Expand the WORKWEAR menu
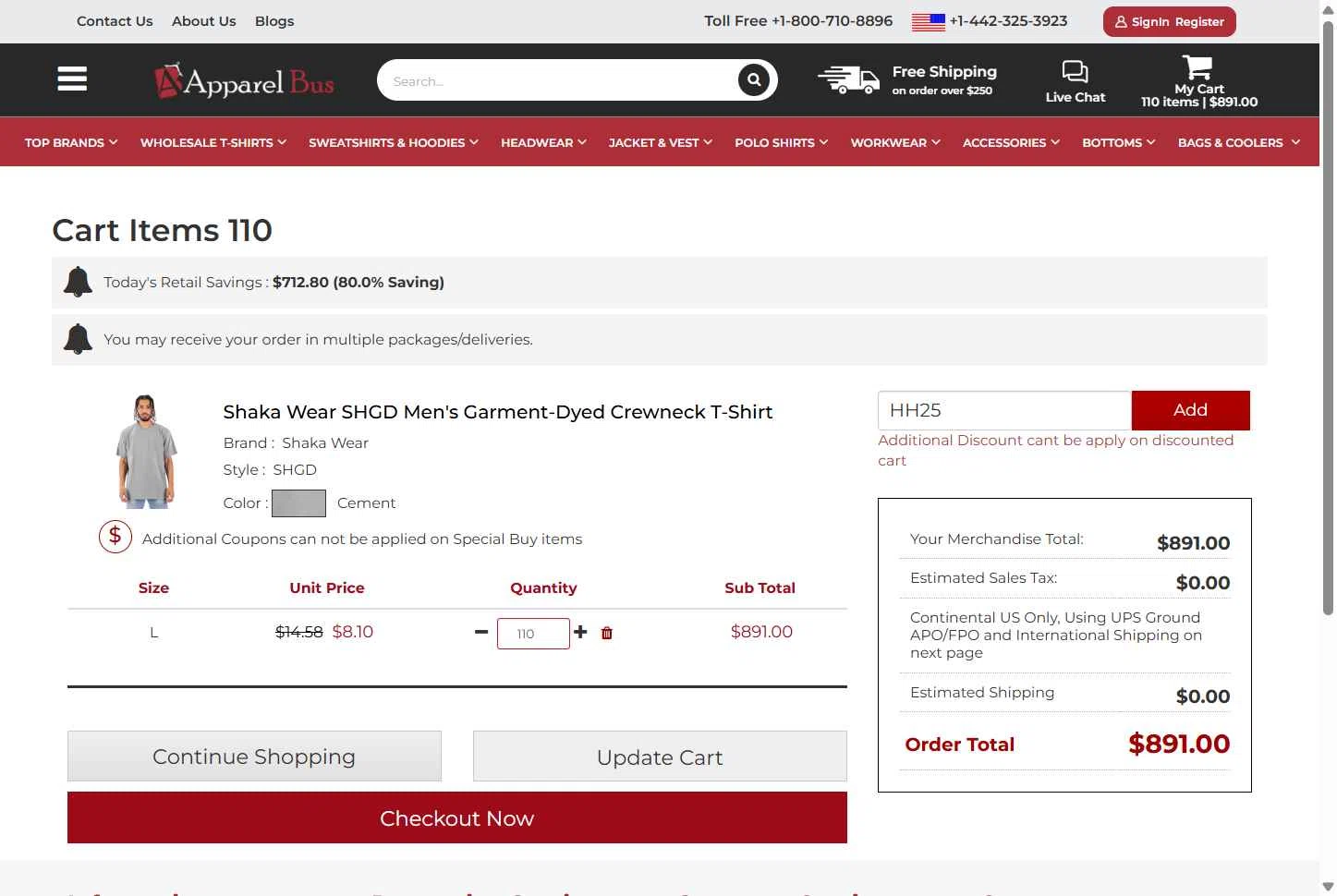 [x=895, y=142]
